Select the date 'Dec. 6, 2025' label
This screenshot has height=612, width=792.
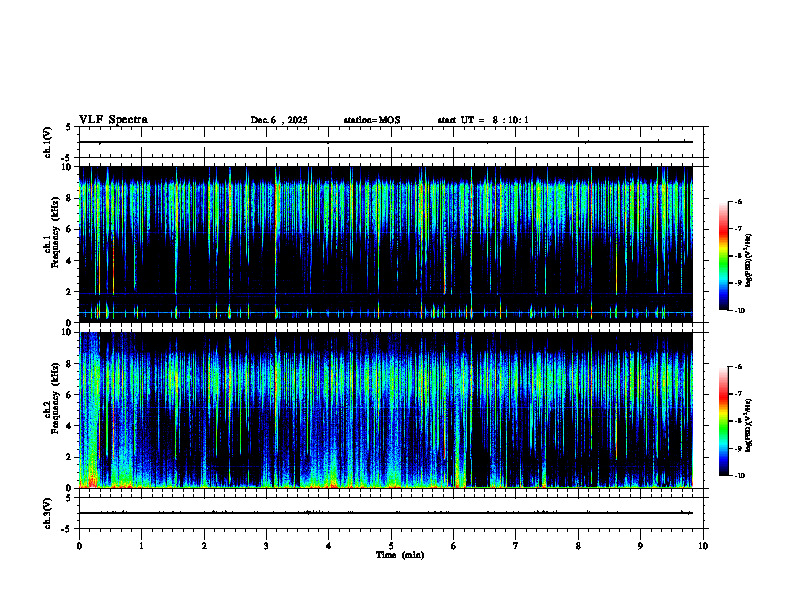point(279,120)
